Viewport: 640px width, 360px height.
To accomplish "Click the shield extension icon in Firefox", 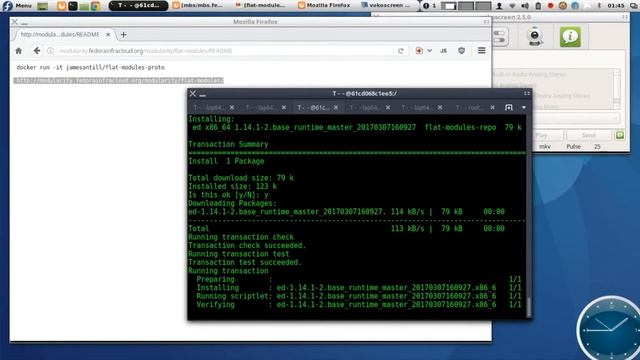I will (462, 51).
